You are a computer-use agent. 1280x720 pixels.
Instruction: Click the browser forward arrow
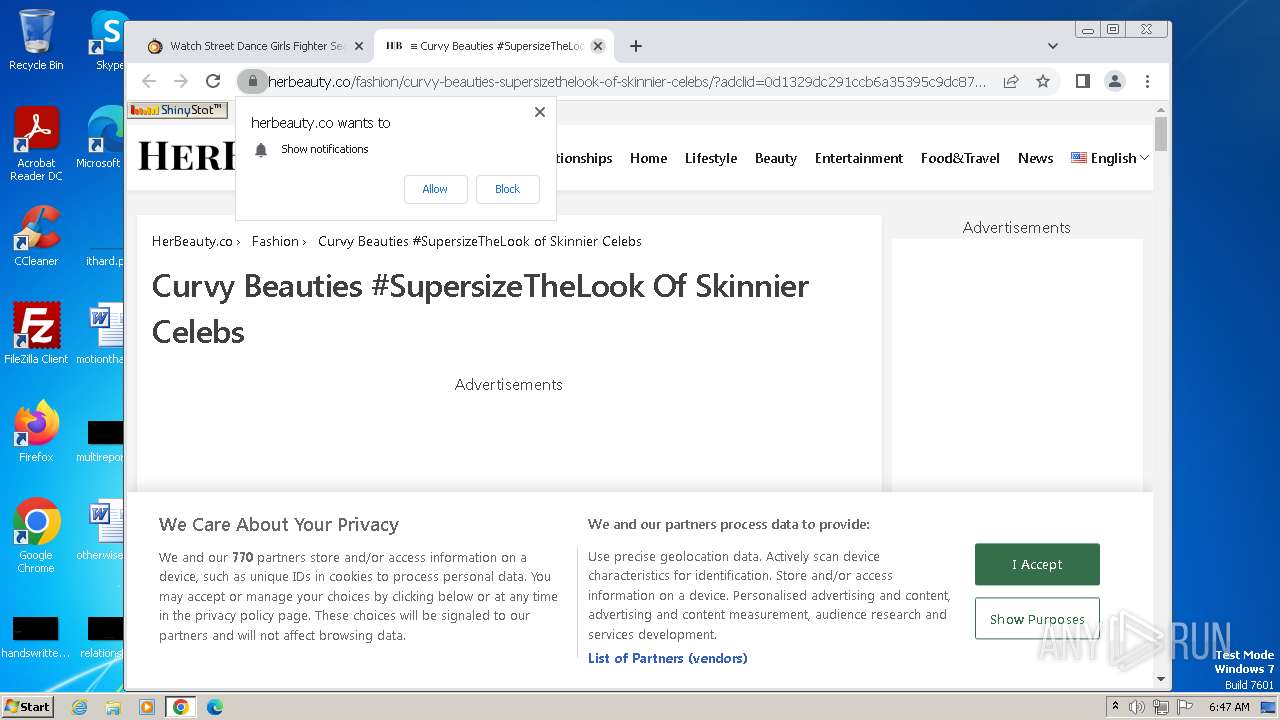coord(181,81)
